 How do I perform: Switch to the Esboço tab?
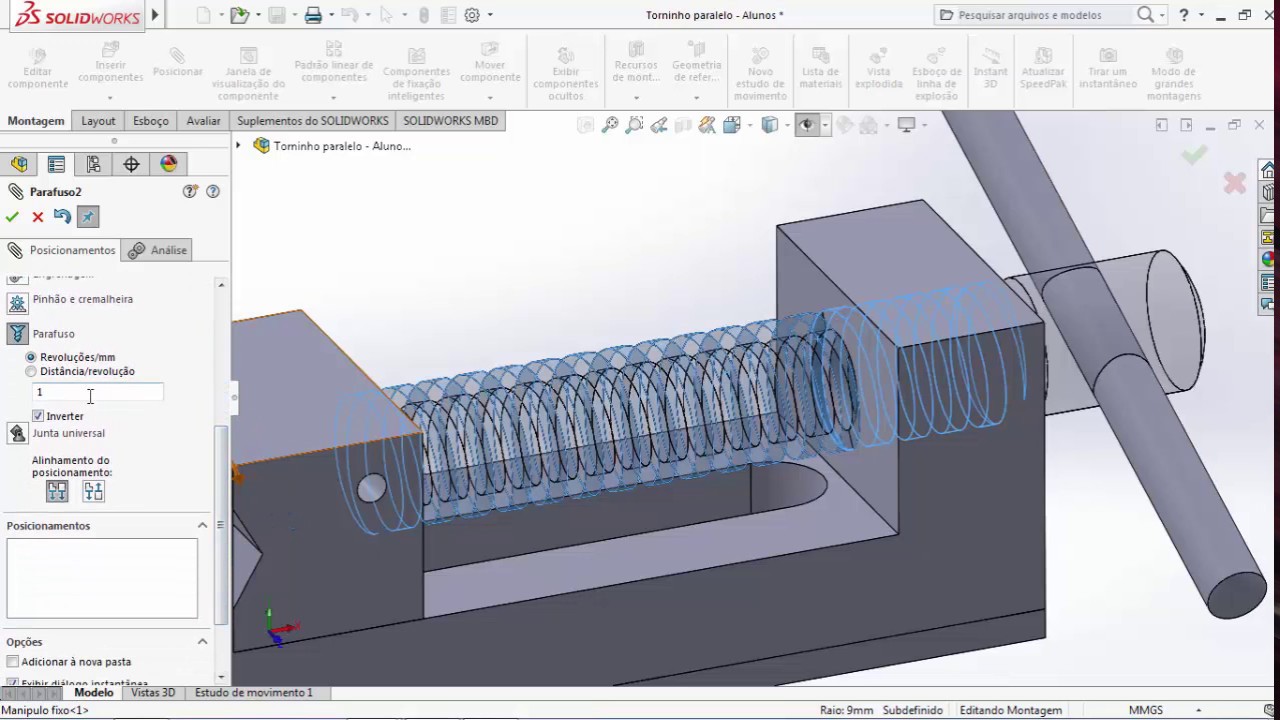coord(151,121)
